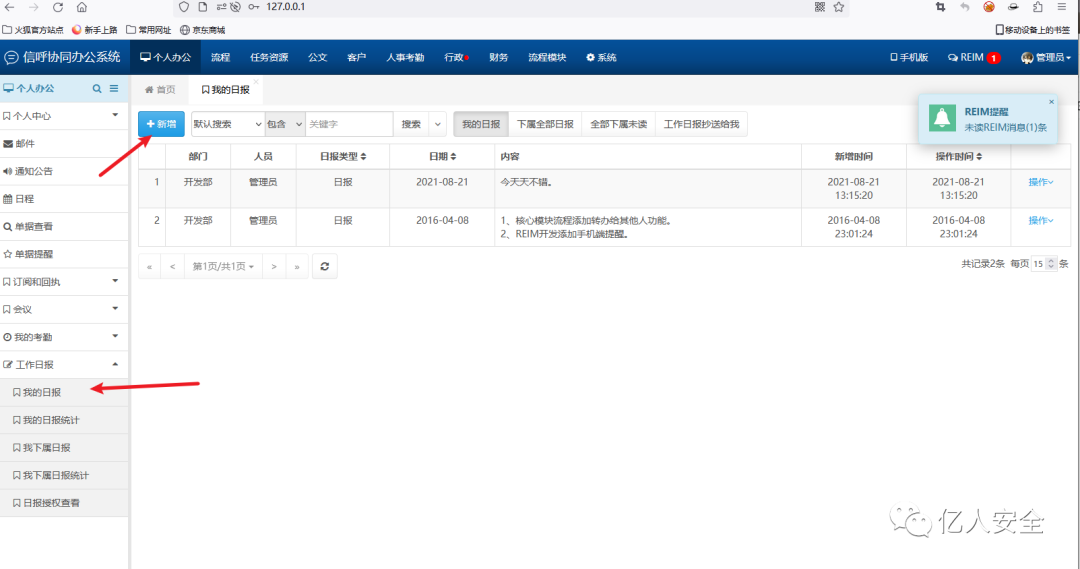Open the 系统 gear settings menu
The height and width of the screenshot is (569, 1080).
tap(601, 58)
